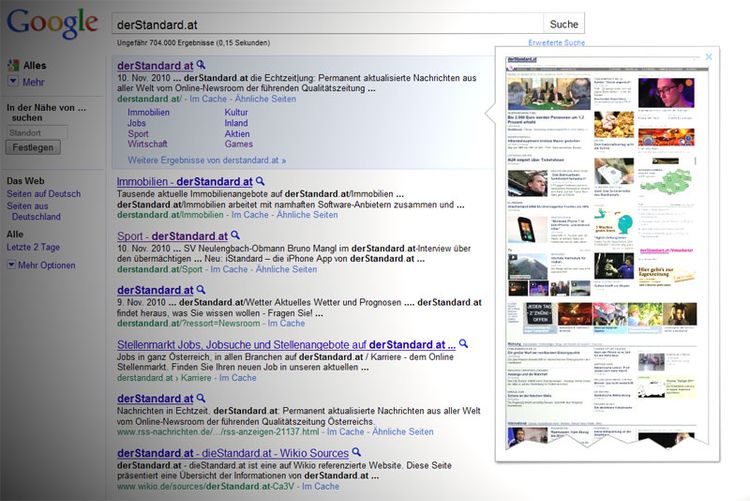The image size is (750, 501).
Task: Show preview for the rss-nachrichten derStandard.at result
Action: coord(201,398)
